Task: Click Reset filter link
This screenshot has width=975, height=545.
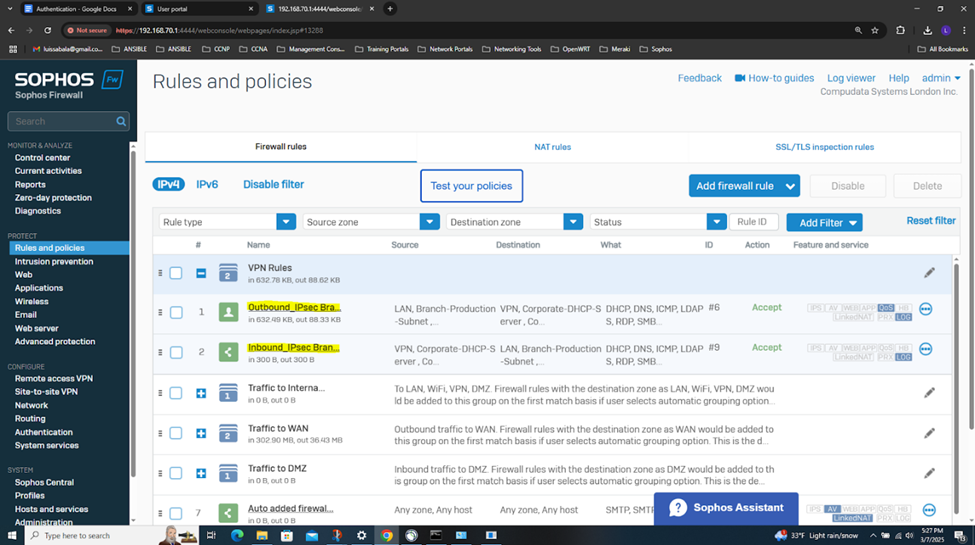Action: (931, 220)
